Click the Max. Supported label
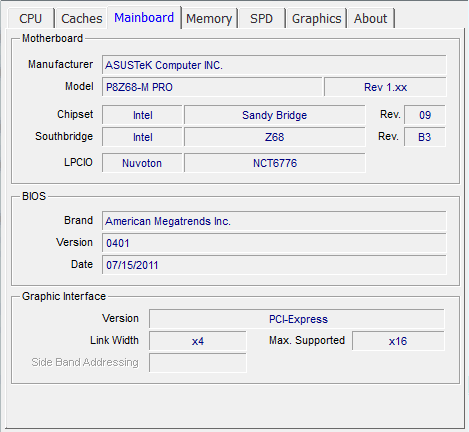 [x=307, y=340]
